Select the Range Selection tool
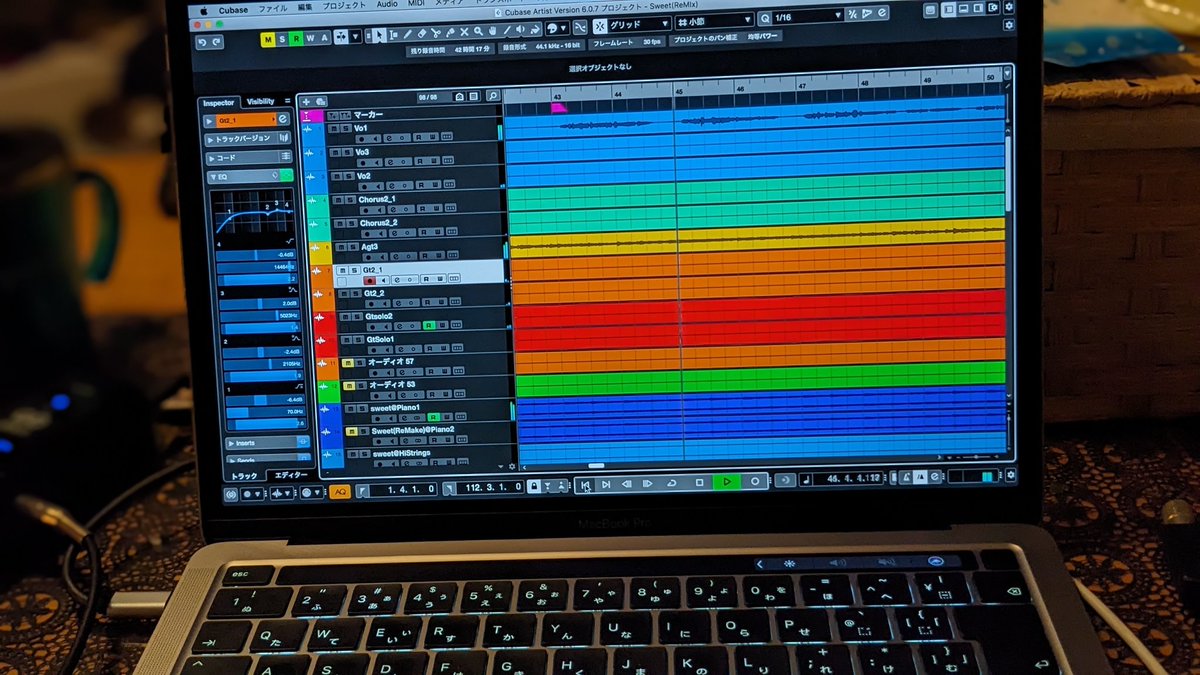The height and width of the screenshot is (675, 1200). click(x=393, y=35)
